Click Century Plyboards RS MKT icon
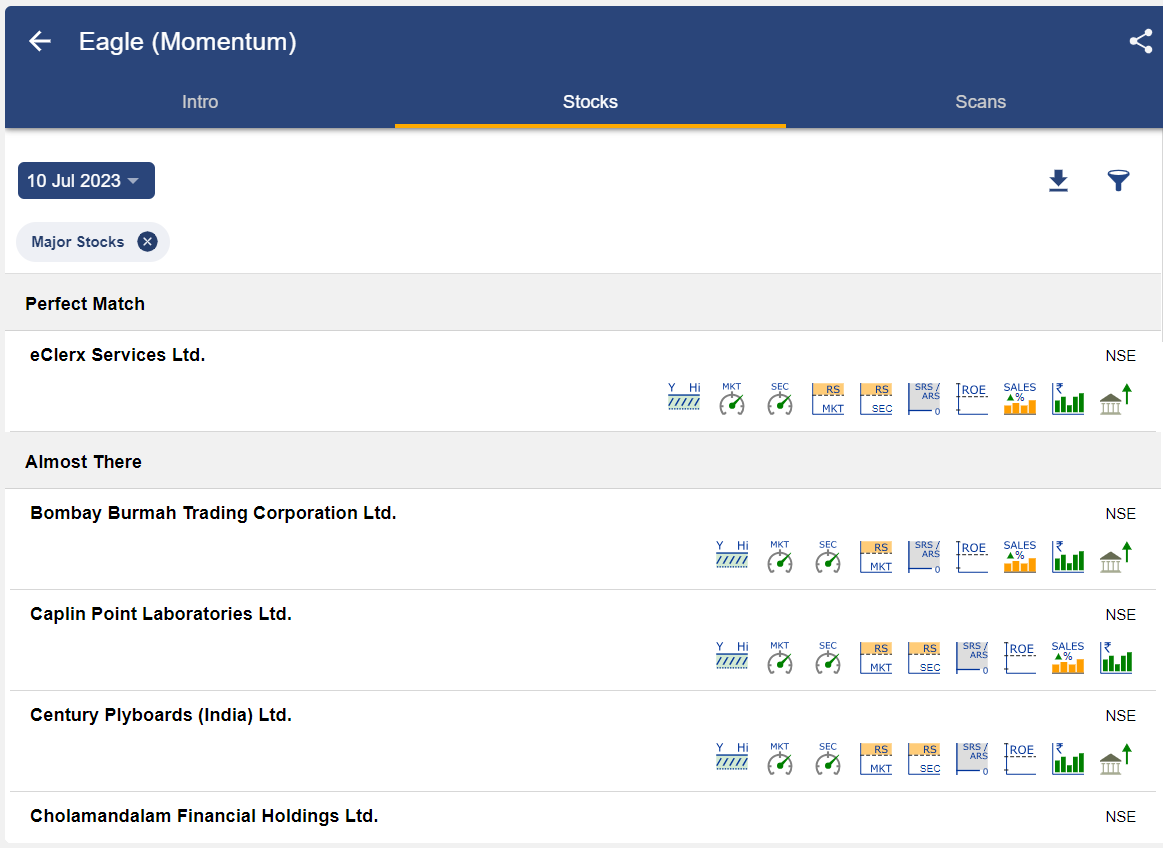This screenshot has height=848, width=1163. coord(876,758)
